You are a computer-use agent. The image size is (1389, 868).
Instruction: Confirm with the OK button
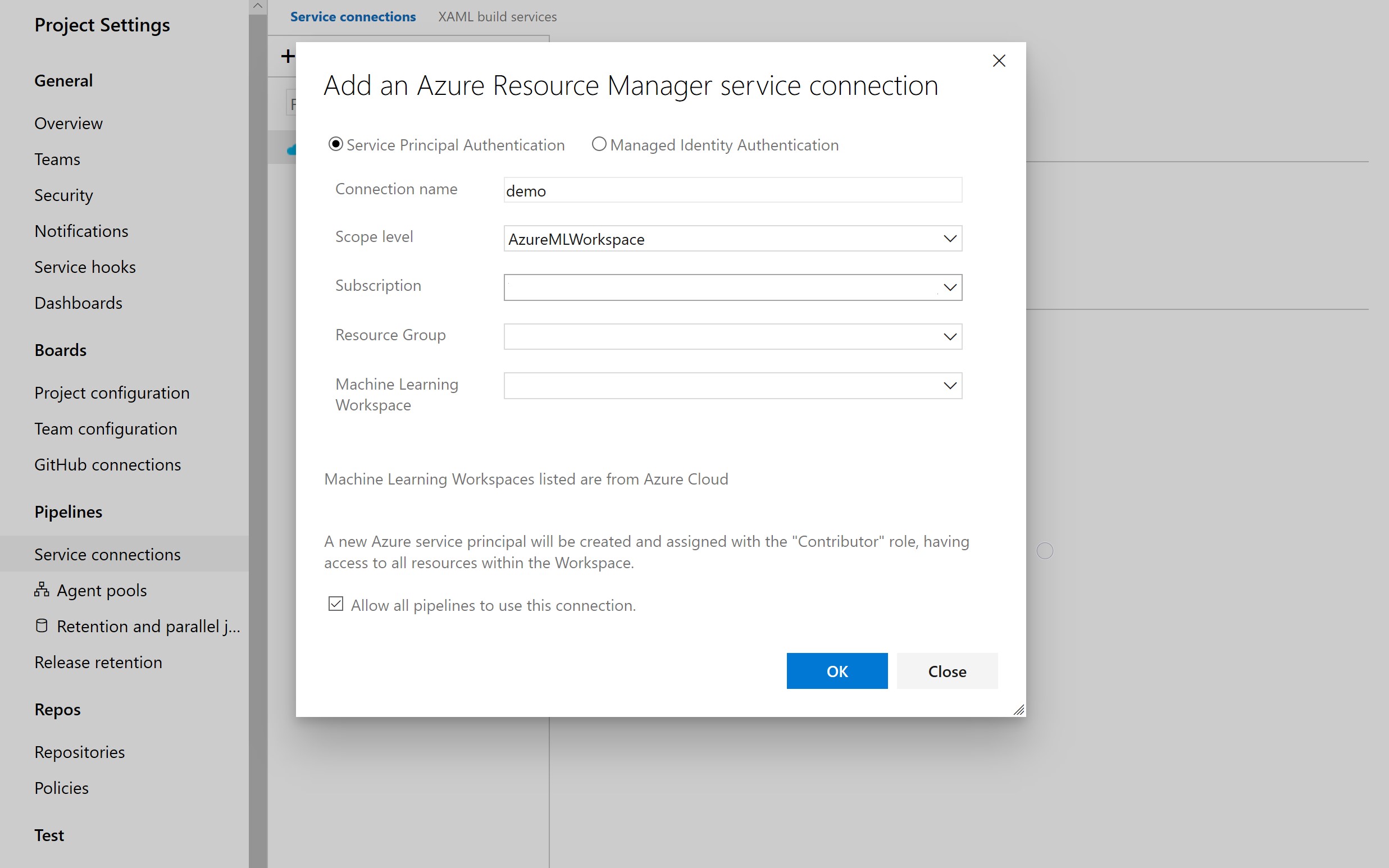pos(837,670)
